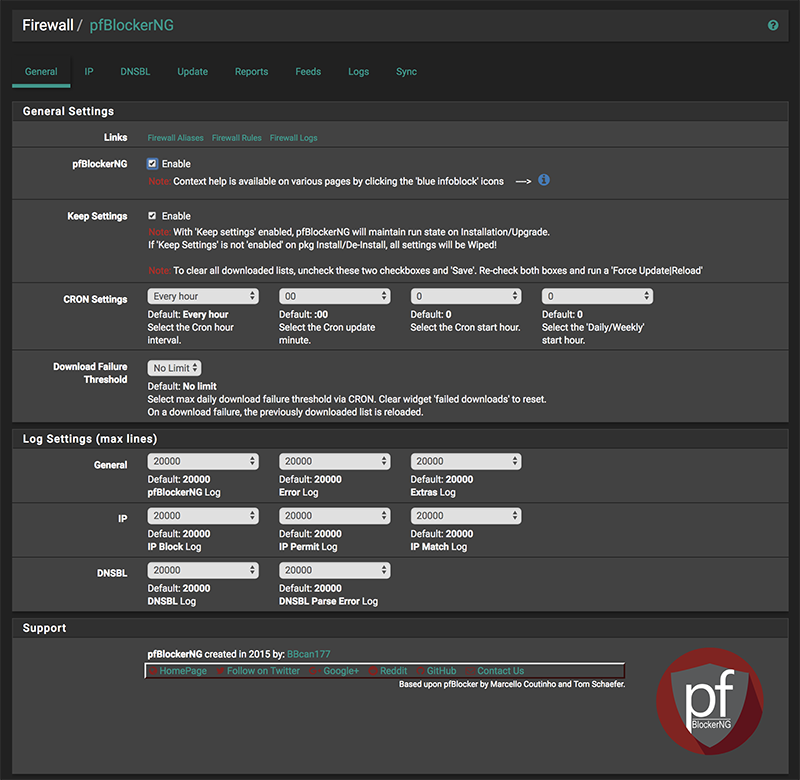
Task: Open the help icon in the page header
Action: tap(773, 25)
